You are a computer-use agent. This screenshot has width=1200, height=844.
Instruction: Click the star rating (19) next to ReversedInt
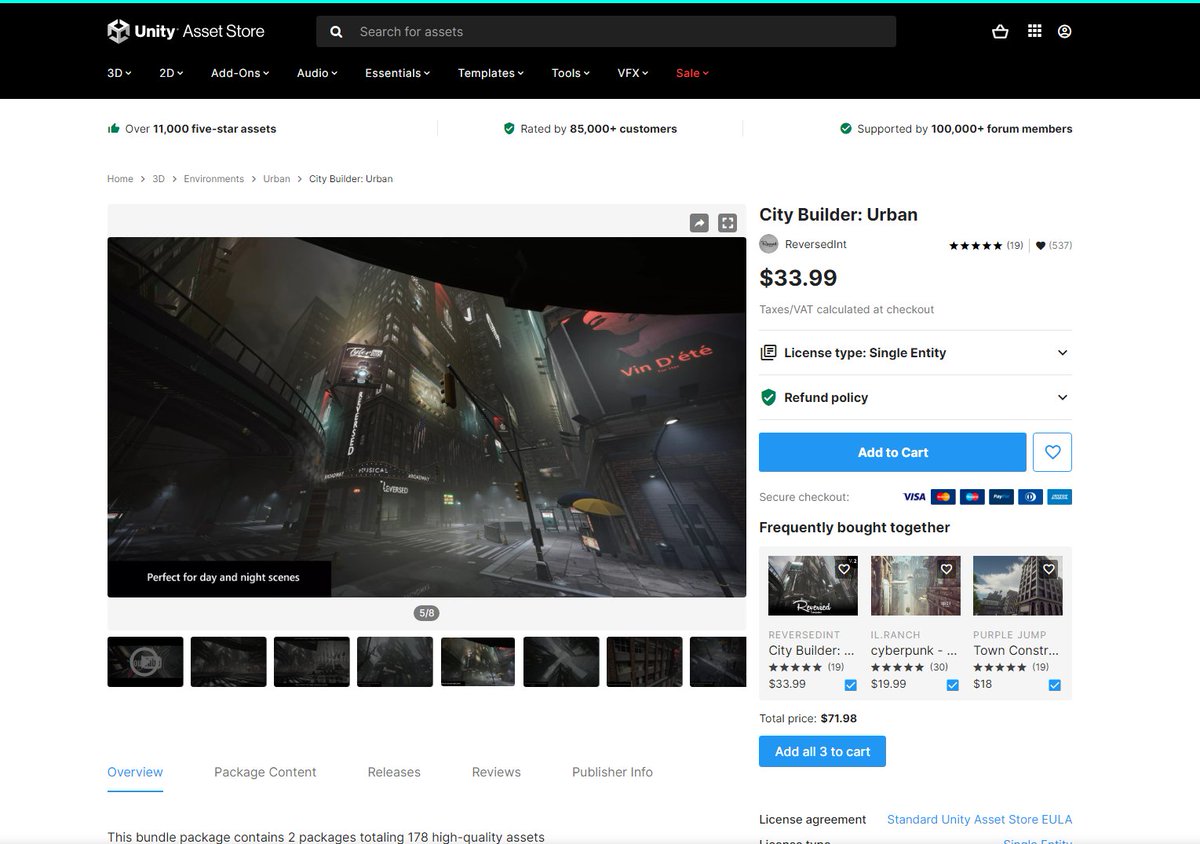point(985,245)
